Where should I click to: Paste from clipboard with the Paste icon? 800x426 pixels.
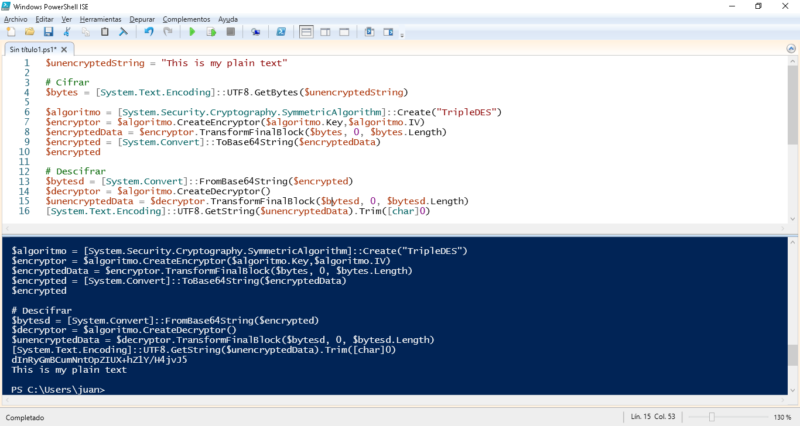(105, 32)
